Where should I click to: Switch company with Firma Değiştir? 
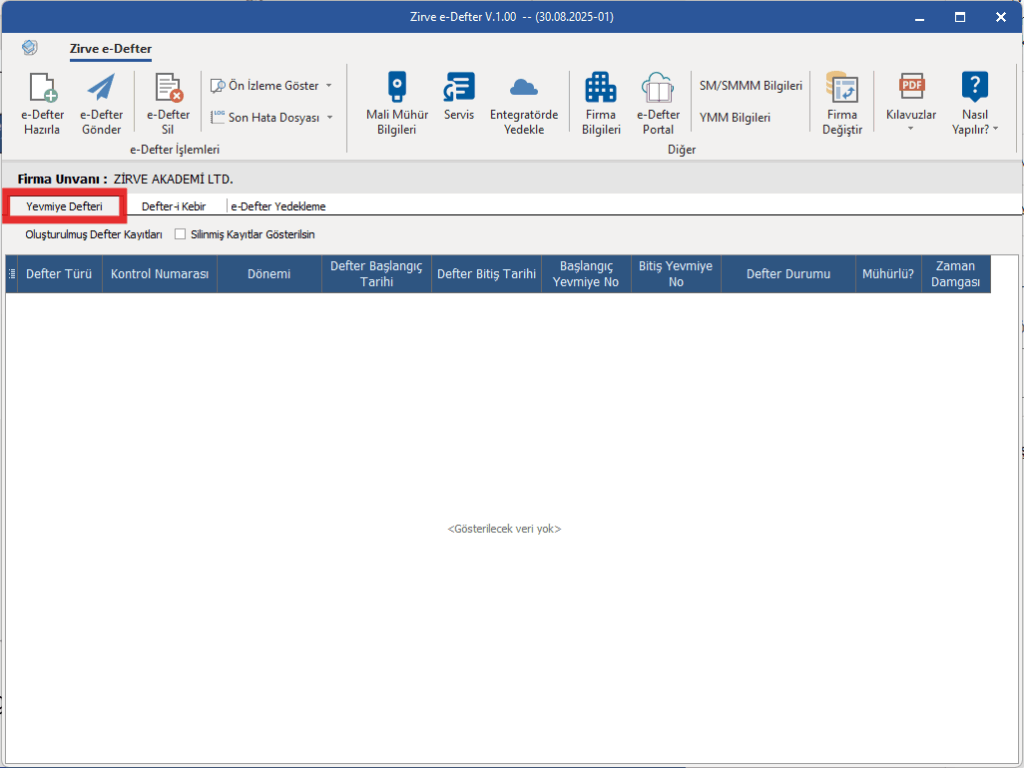pyautogui.click(x=842, y=103)
